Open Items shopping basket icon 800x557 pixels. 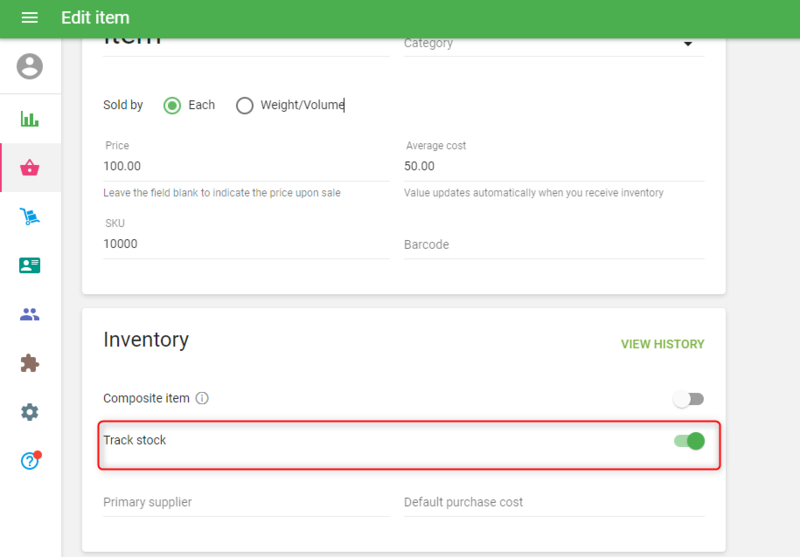(30, 168)
